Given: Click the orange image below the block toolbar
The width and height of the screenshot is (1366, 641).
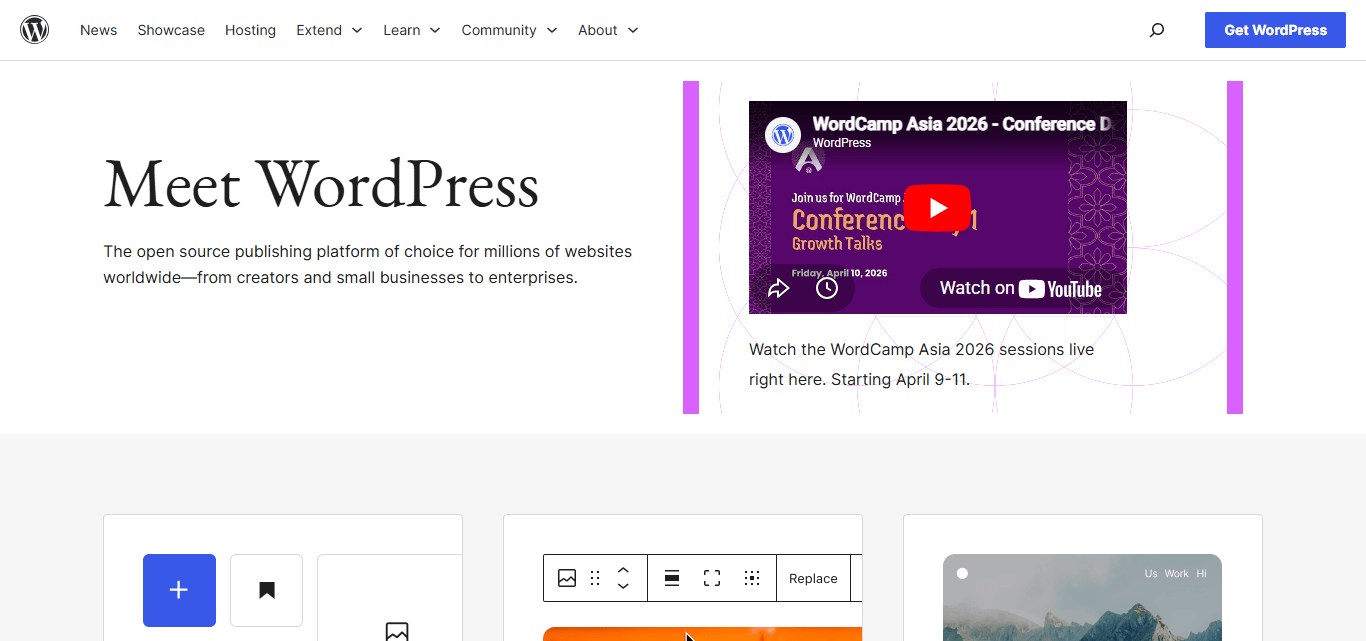Looking at the screenshot, I should pos(702,634).
